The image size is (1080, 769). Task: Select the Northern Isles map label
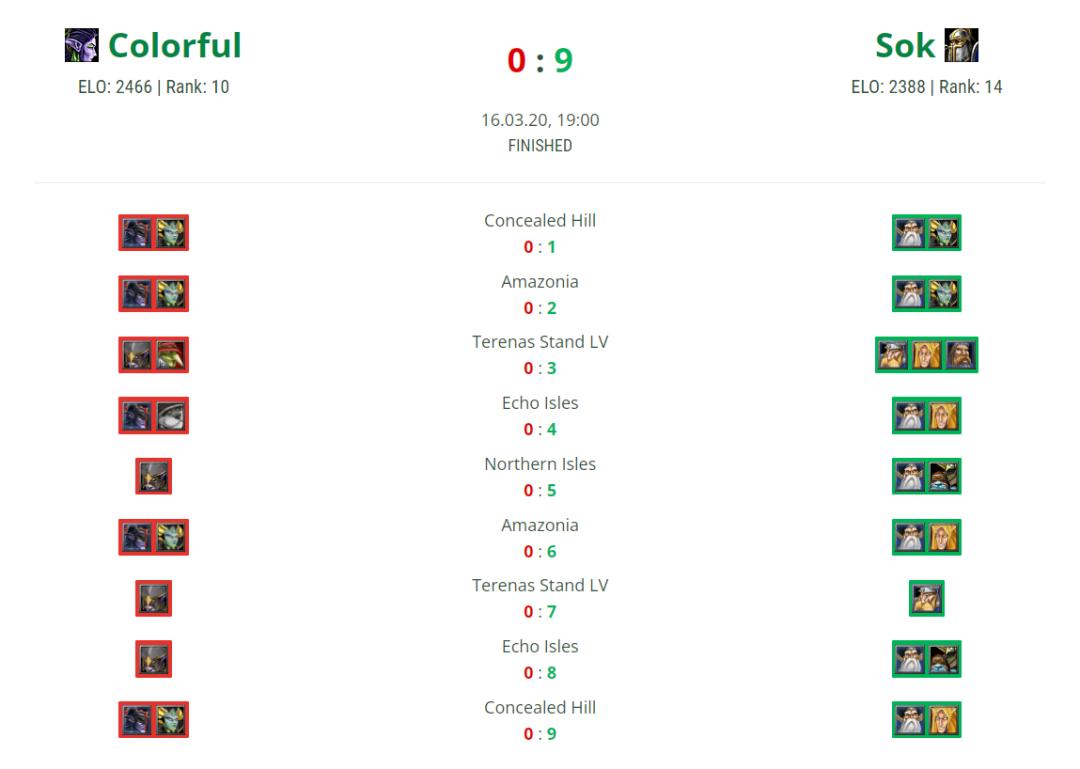(540, 464)
